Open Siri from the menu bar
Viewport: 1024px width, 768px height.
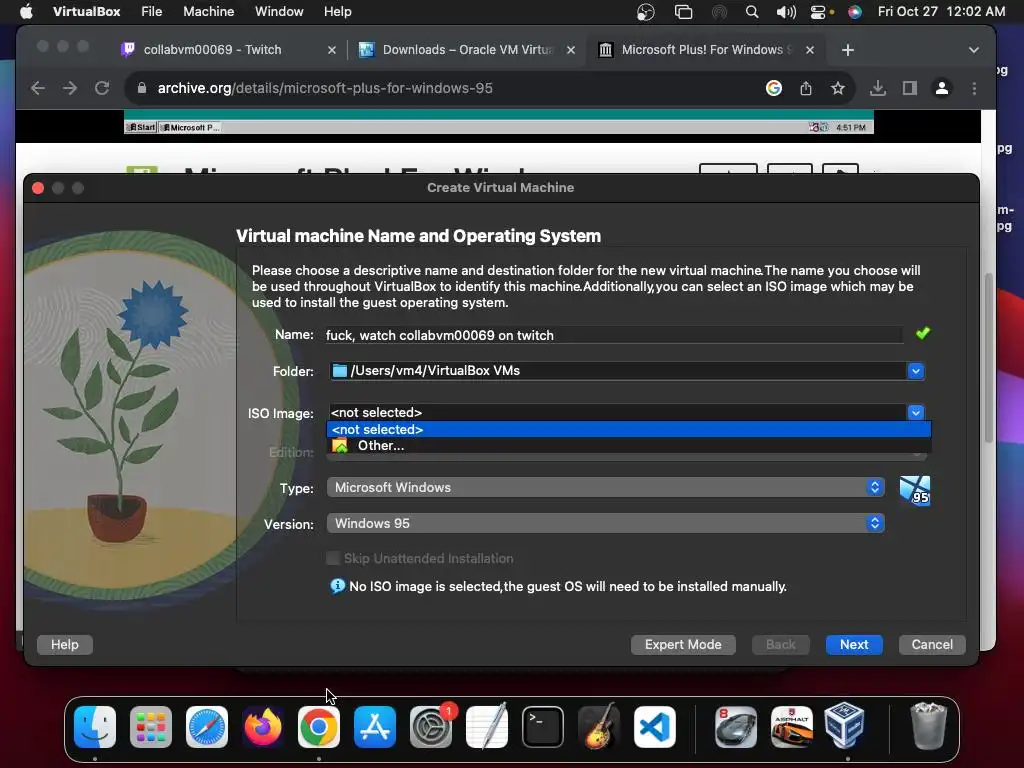(x=854, y=11)
